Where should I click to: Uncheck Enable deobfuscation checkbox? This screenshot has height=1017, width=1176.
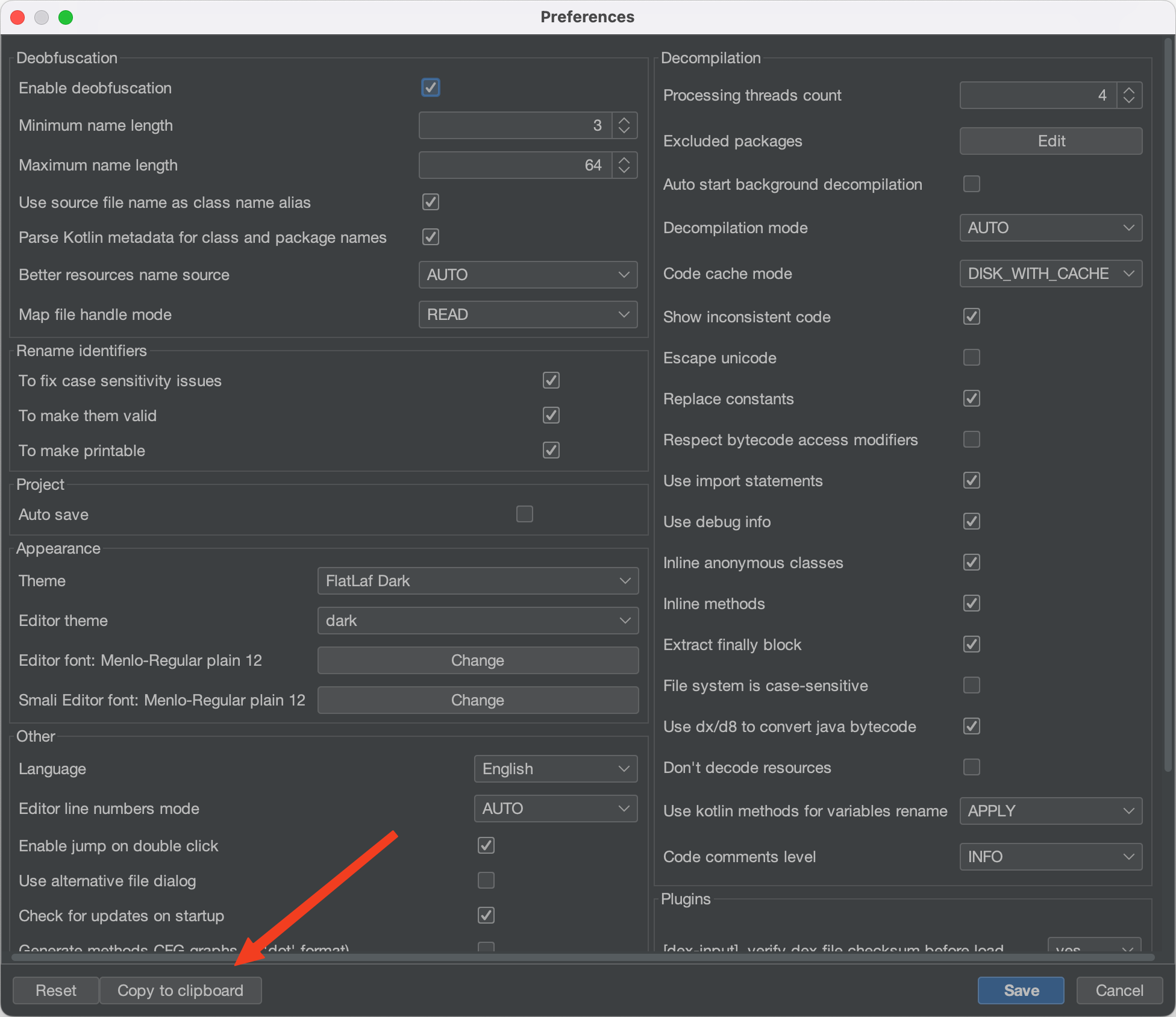430,88
